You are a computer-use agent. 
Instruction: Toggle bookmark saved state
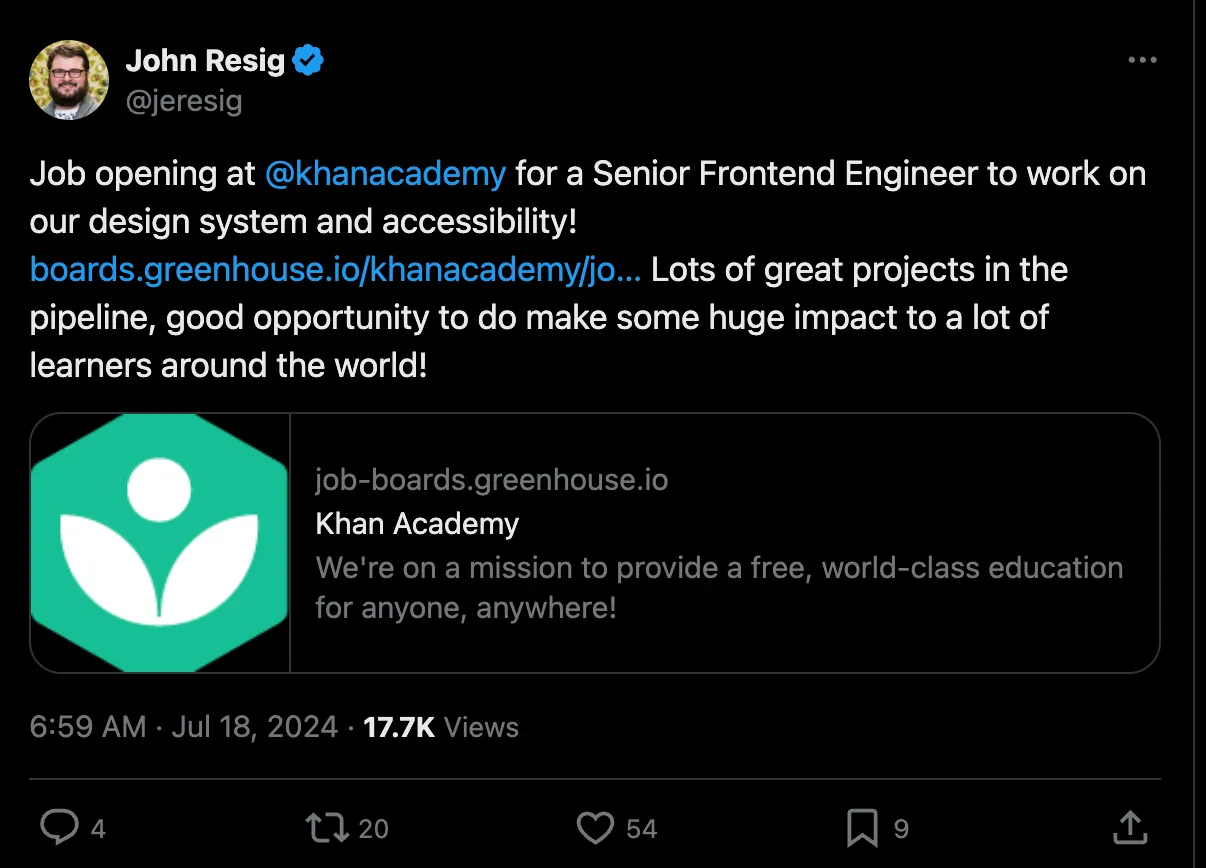(x=863, y=827)
